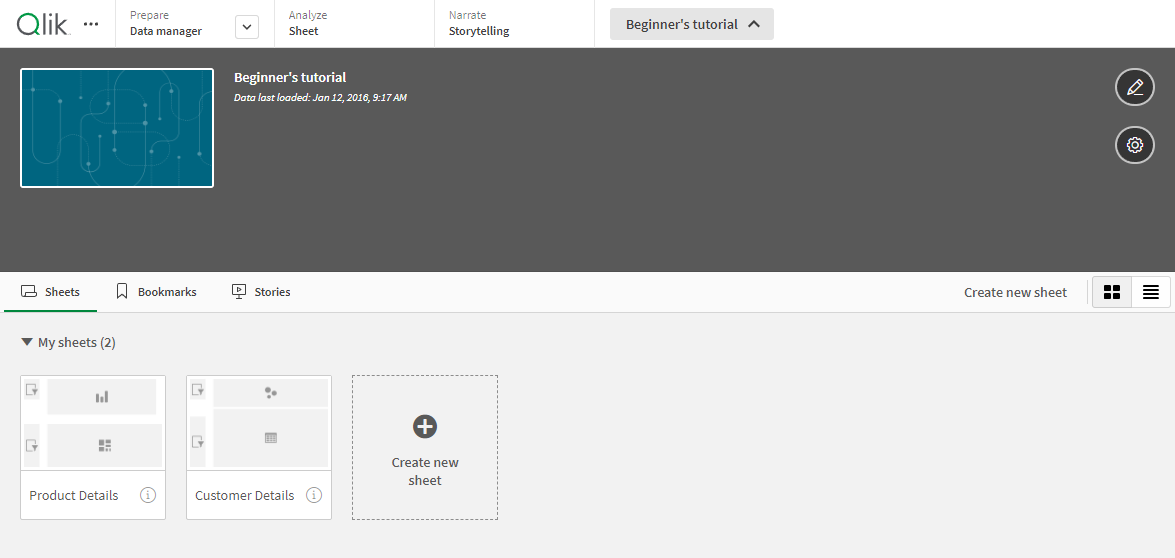
Task: Open the three-dot navigation menu
Action: pos(91,24)
